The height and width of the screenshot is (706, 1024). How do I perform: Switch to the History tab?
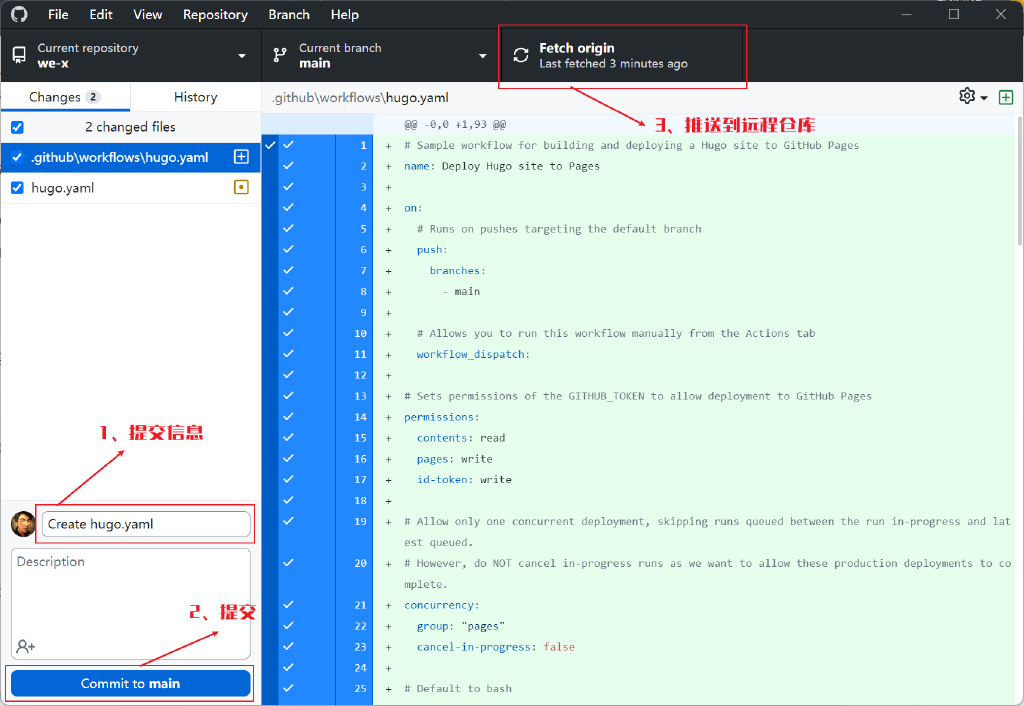194,96
